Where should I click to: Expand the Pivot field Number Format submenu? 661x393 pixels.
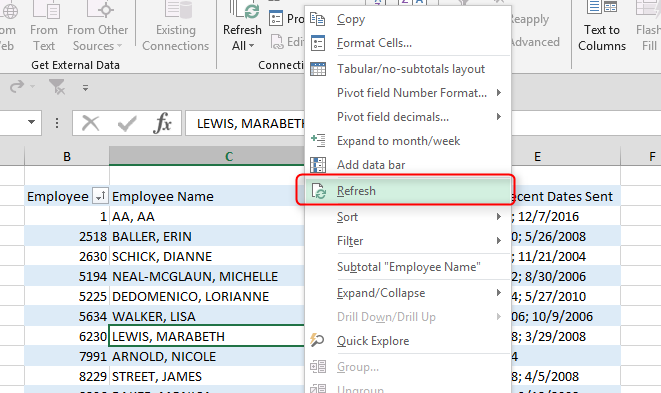(499, 93)
